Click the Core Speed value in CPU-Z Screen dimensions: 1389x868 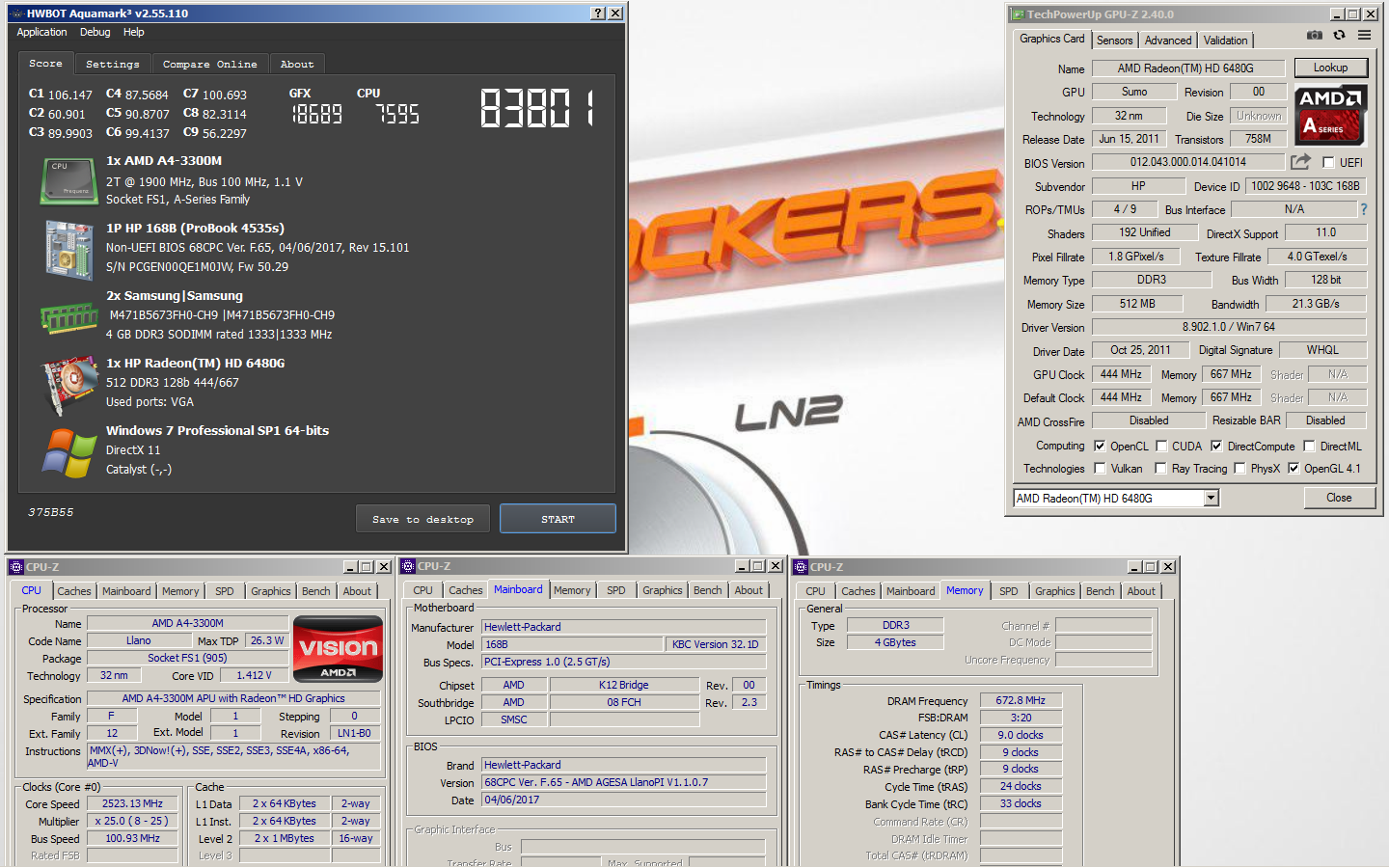coord(132,803)
